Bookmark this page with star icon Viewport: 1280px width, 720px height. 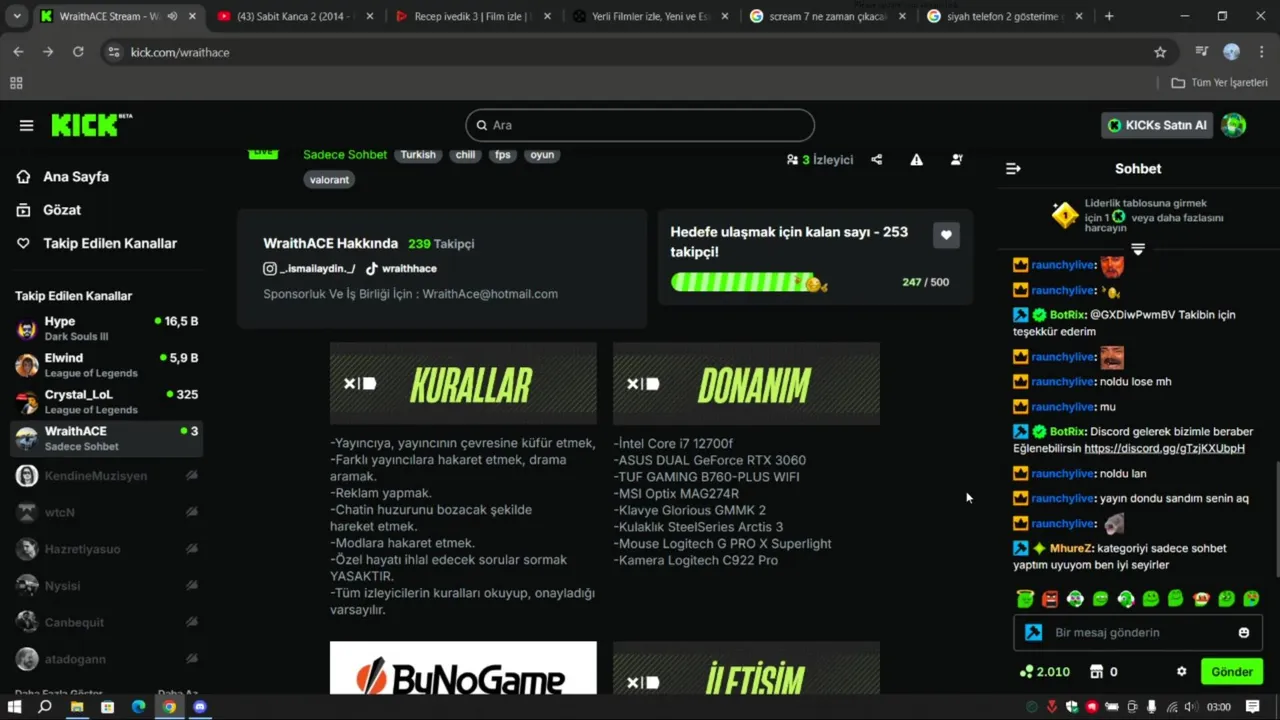1160,52
